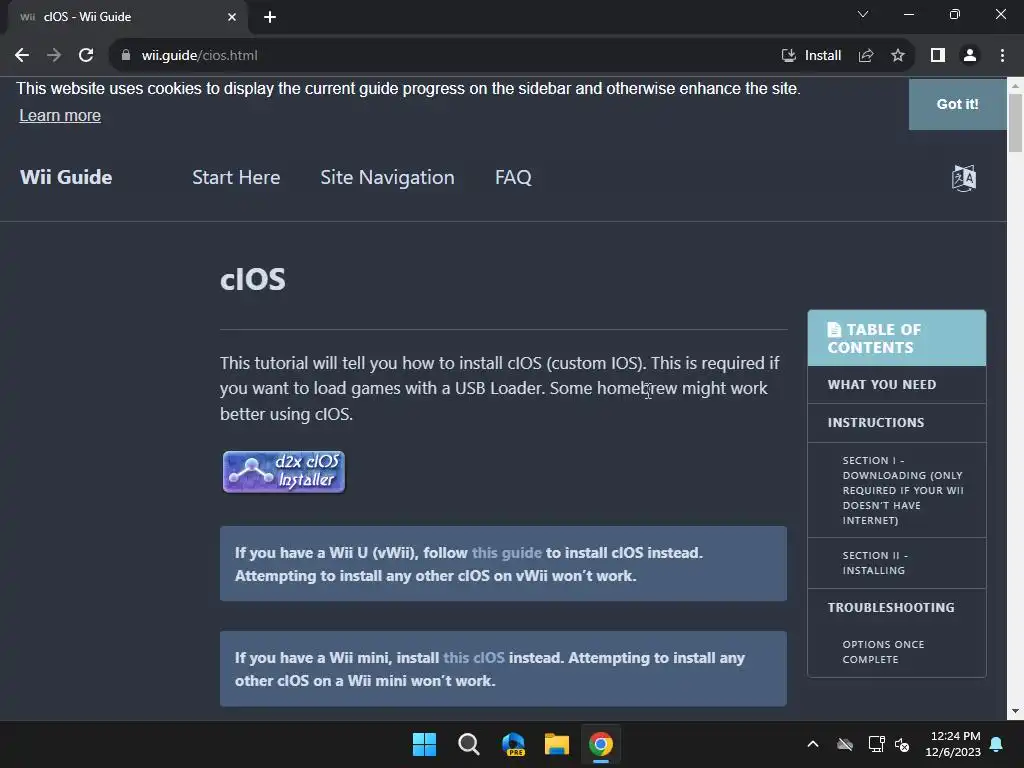Click the Table of Contents header

tap(897, 338)
